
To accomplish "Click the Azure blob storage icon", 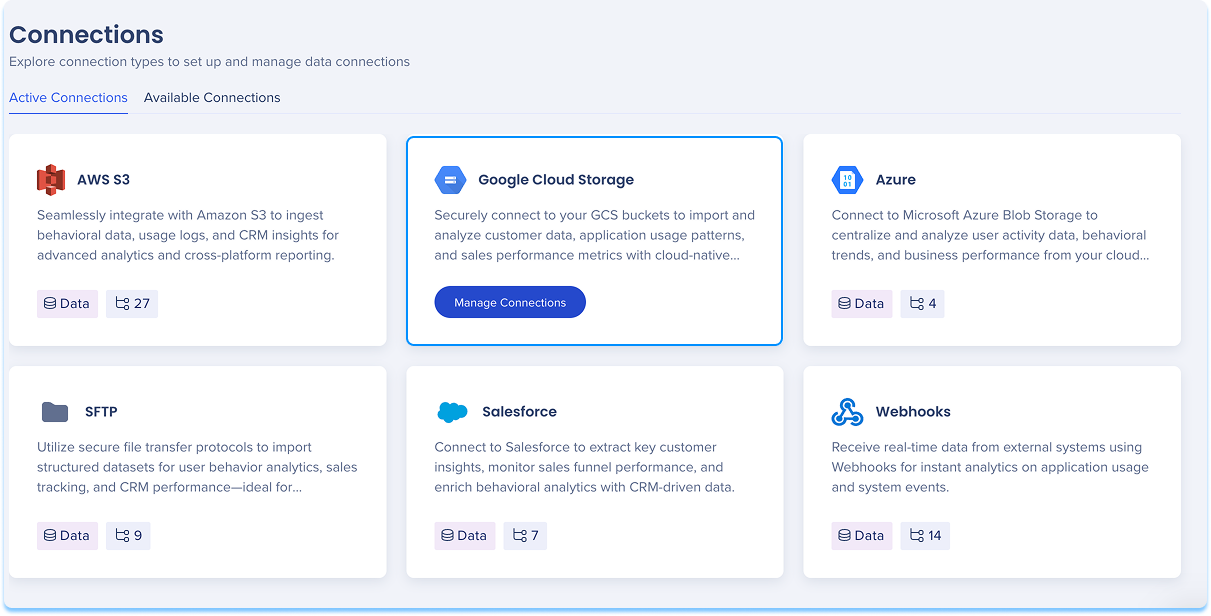I will pyautogui.click(x=847, y=180).
